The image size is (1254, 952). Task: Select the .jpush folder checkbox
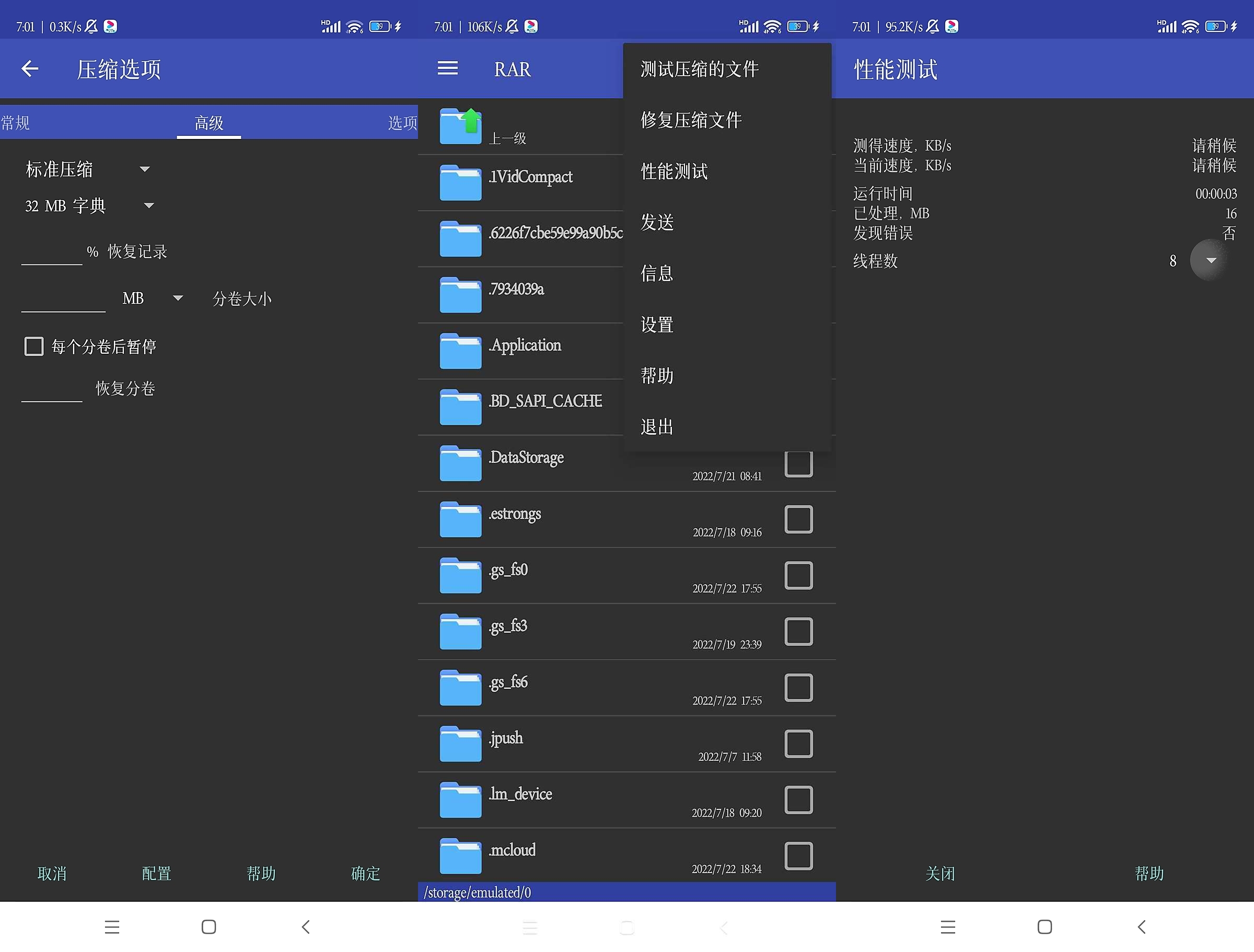pos(798,744)
